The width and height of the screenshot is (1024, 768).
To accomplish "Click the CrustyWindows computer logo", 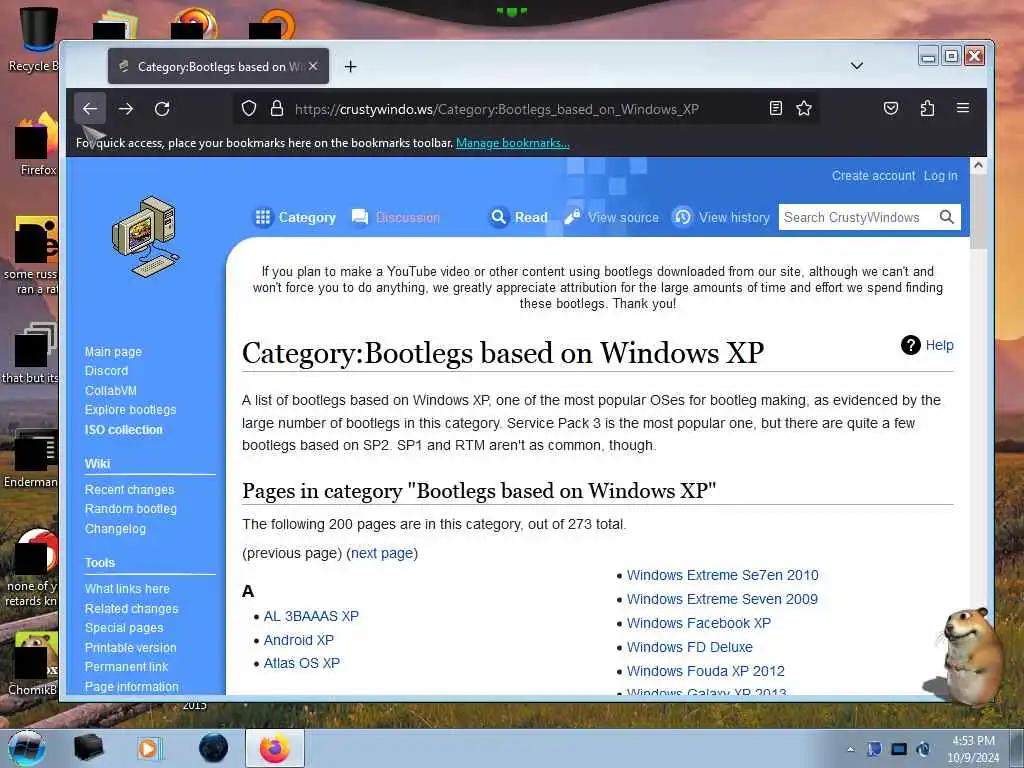I will [x=145, y=236].
